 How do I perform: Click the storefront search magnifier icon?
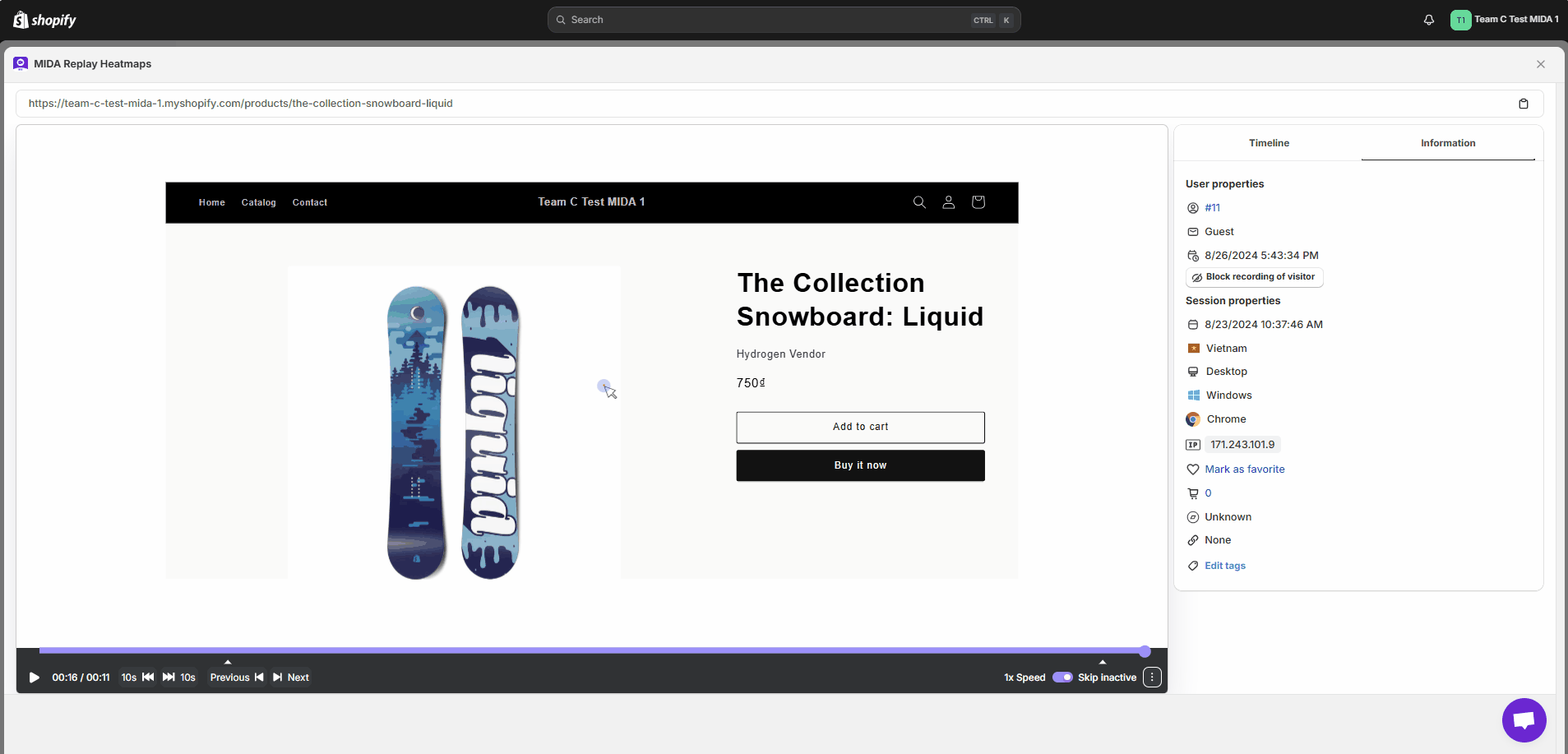click(919, 202)
